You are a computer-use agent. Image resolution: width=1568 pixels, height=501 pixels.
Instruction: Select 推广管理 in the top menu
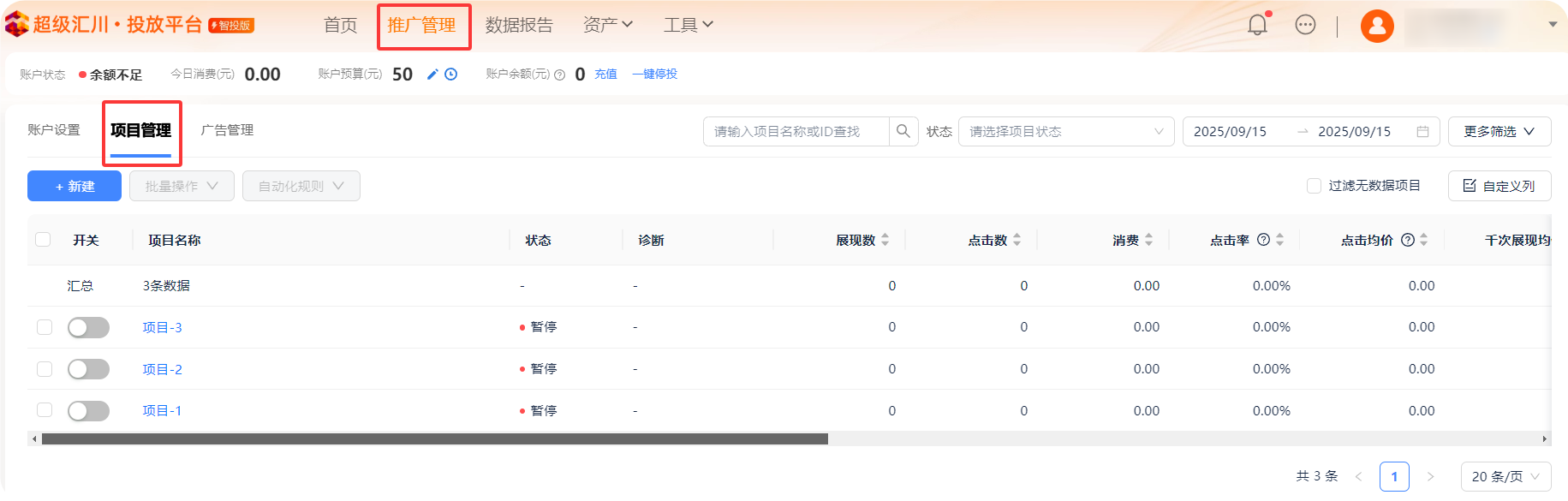[422, 25]
